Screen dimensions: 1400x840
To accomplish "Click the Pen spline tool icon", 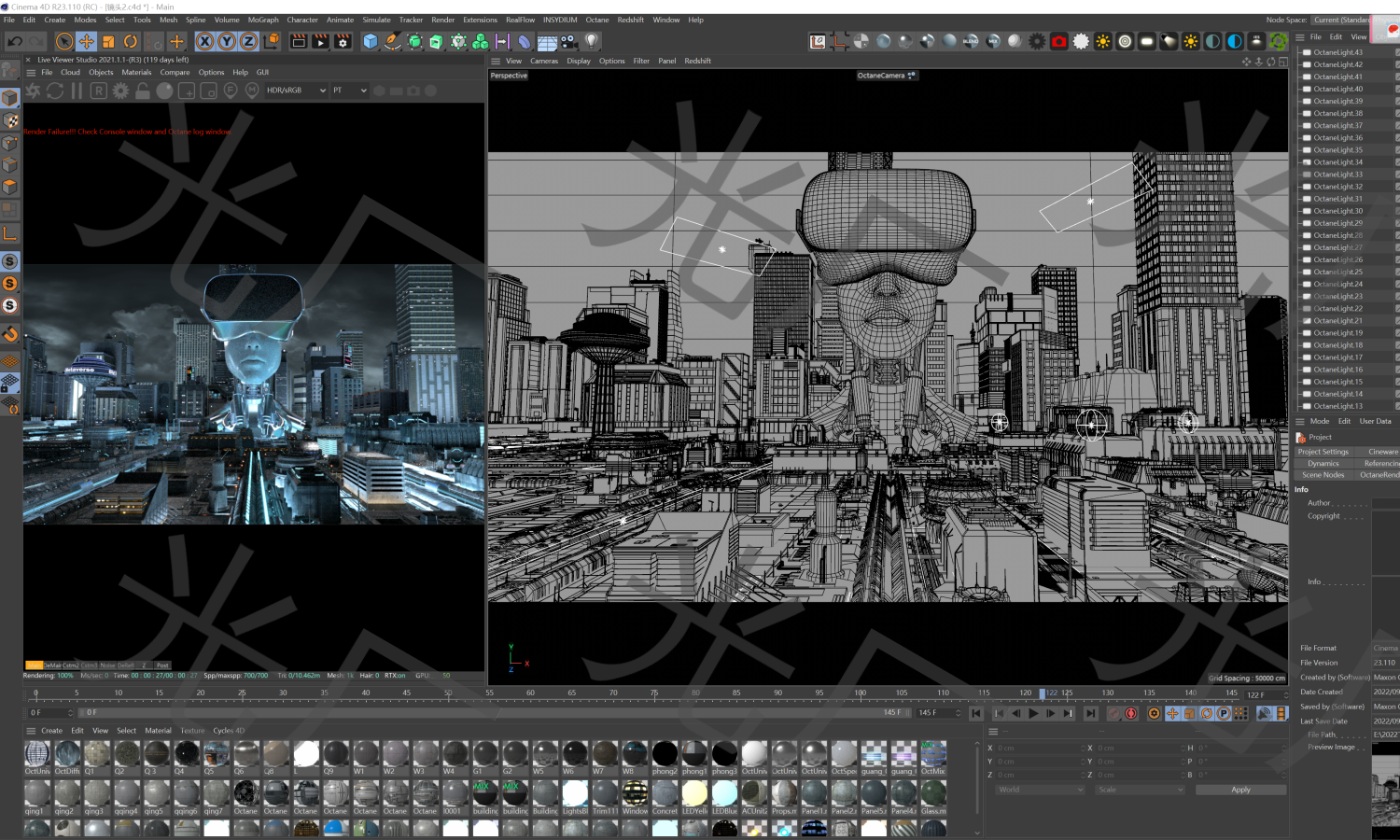I will [x=393, y=41].
